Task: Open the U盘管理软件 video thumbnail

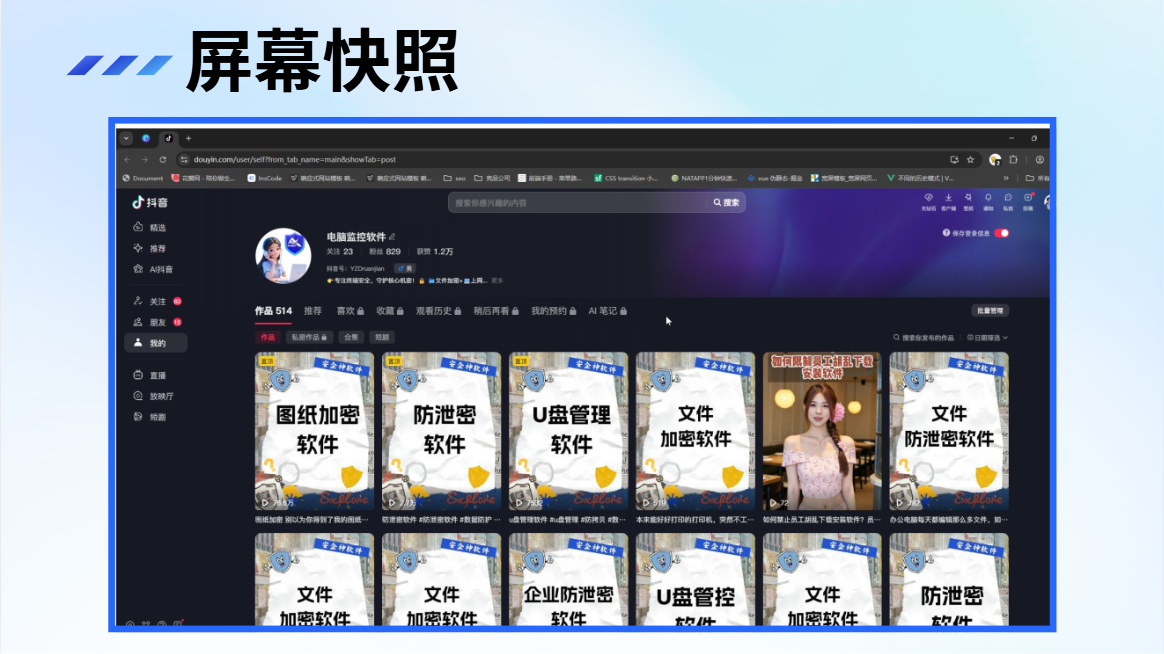Action: tap(569, 431)
